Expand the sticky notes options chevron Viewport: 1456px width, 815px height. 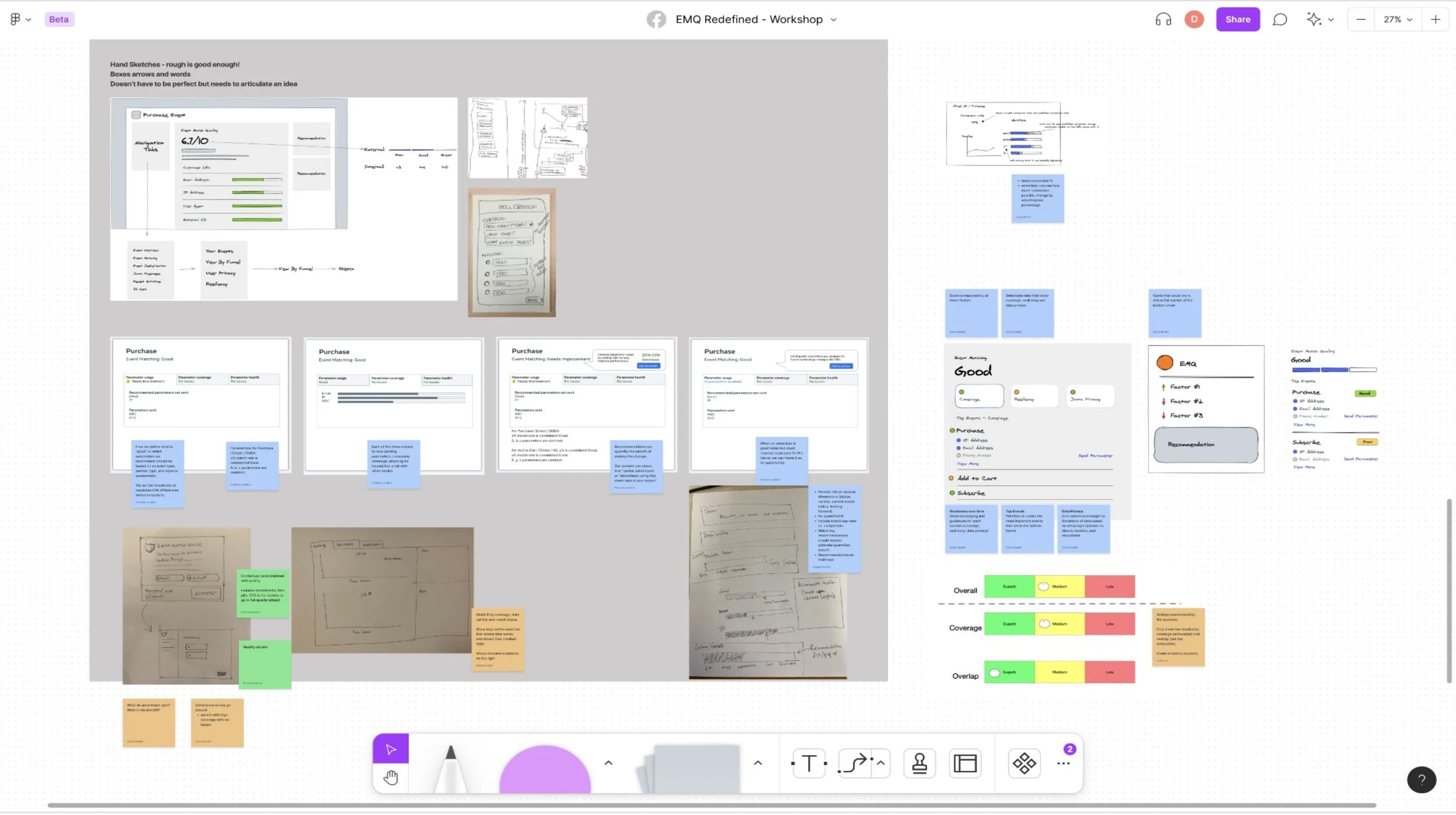(758, 763)
